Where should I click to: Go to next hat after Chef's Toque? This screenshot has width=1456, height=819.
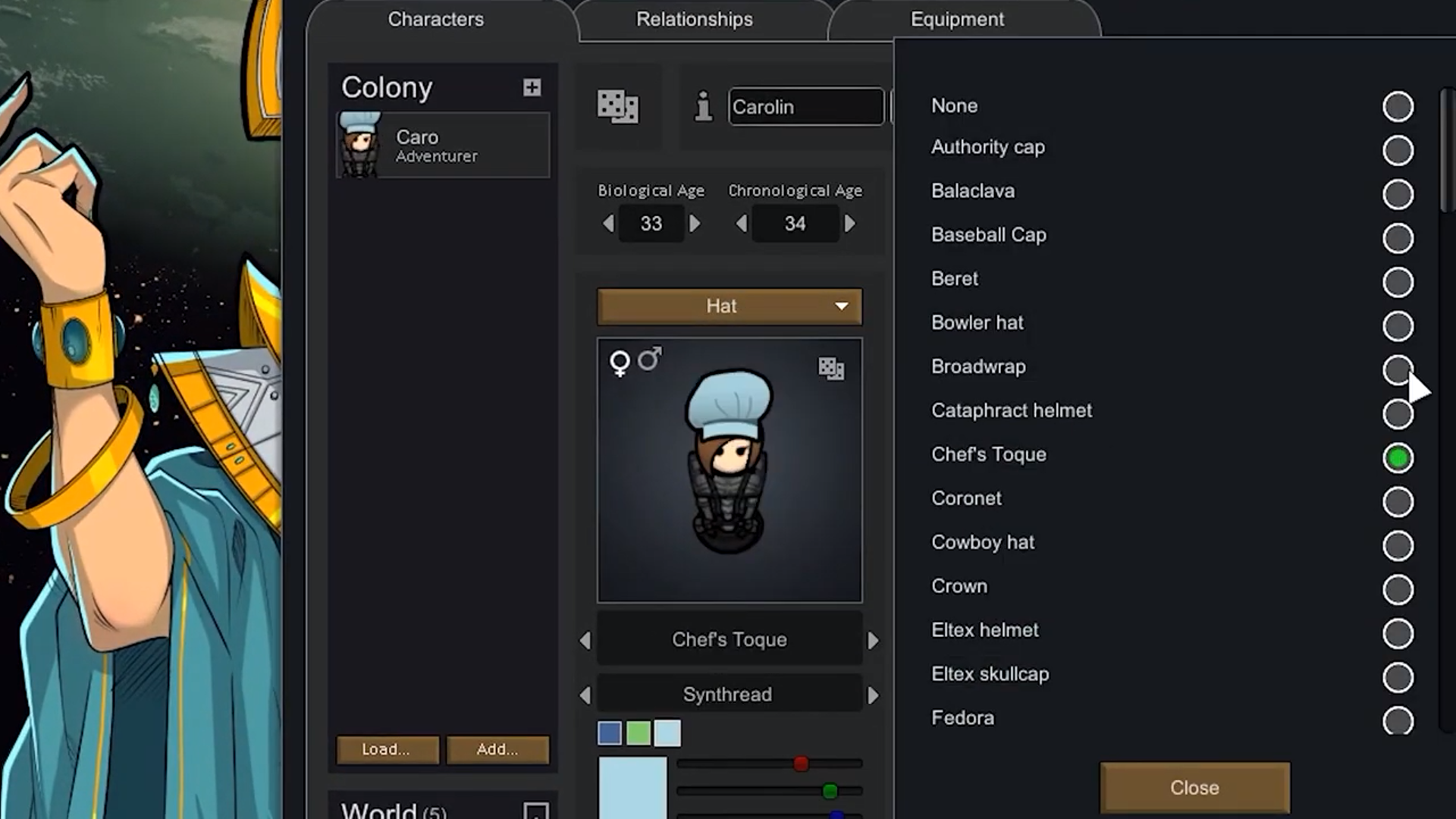[x=873, y=641]
